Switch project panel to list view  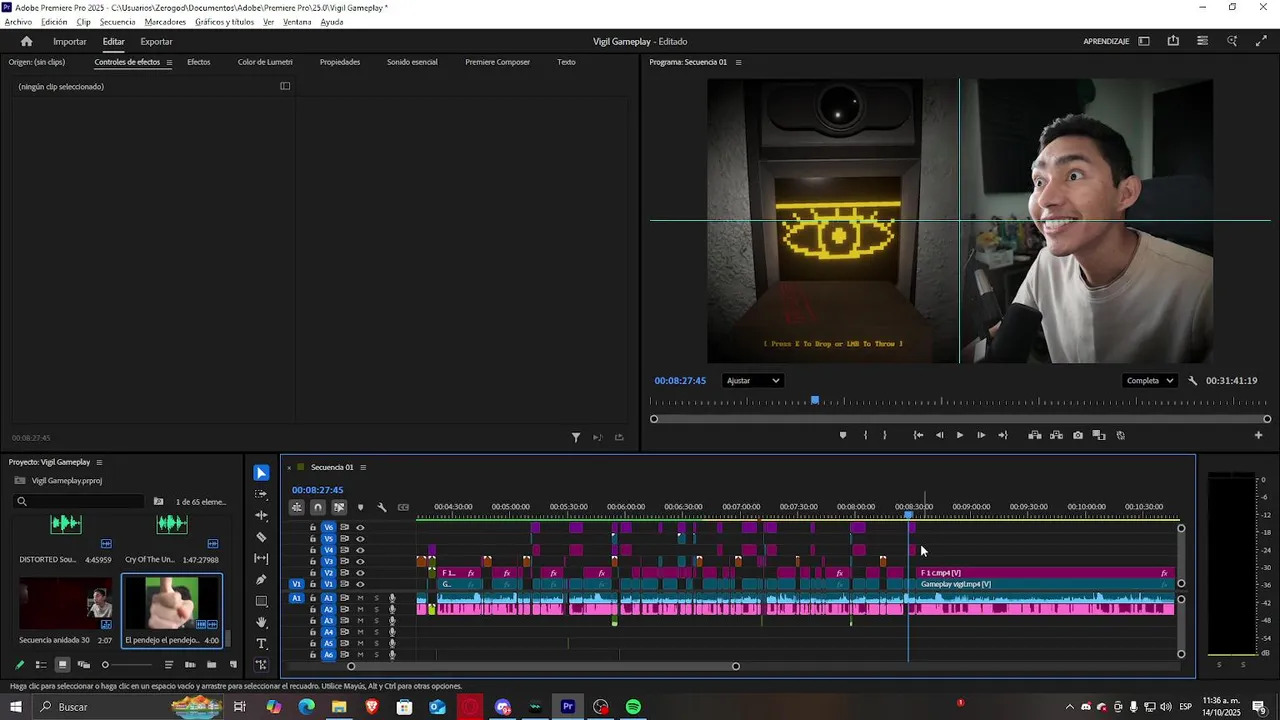(x=41, y=665)
